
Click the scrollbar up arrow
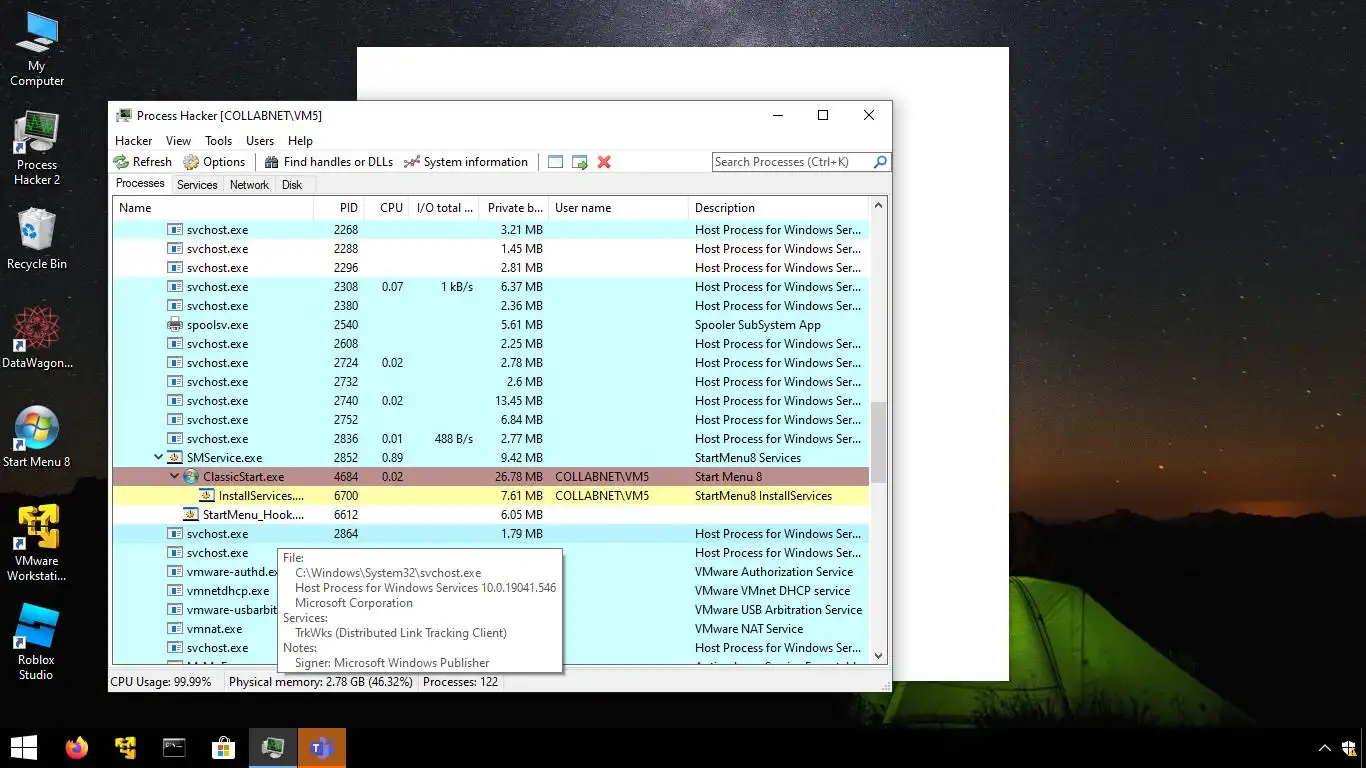click(x=879, y=206)
